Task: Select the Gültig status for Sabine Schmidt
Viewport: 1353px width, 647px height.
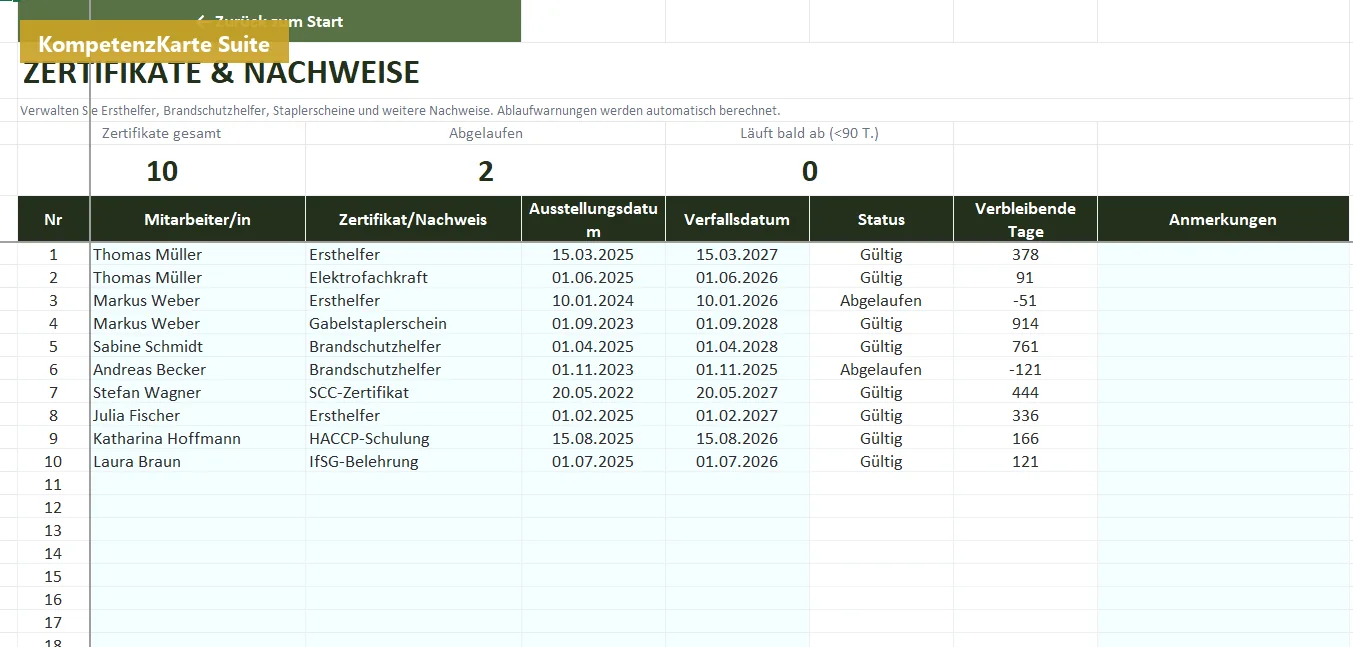Action: click(x=881, y=346)
